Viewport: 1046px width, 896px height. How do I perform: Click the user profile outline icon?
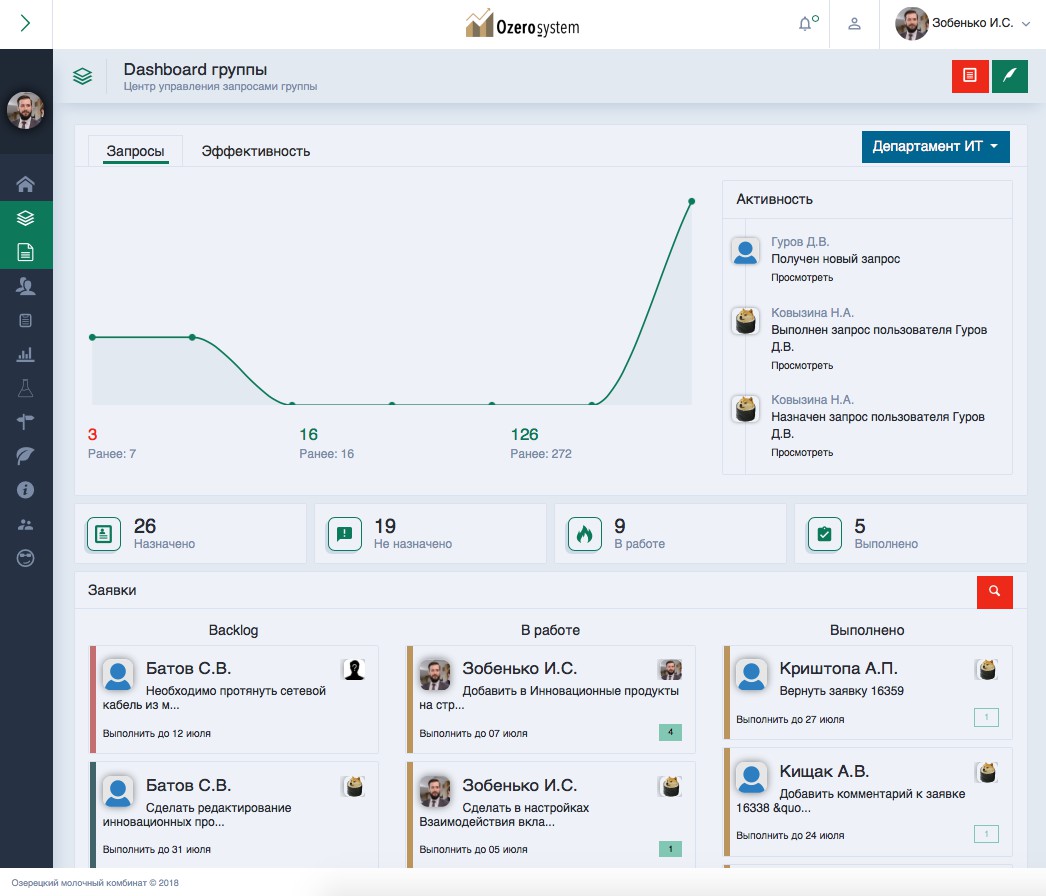[854, 24]
